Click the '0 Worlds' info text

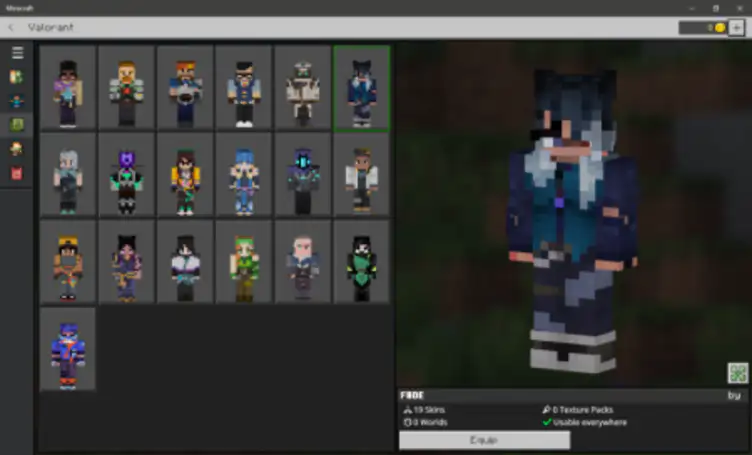(x=430, y=422)
